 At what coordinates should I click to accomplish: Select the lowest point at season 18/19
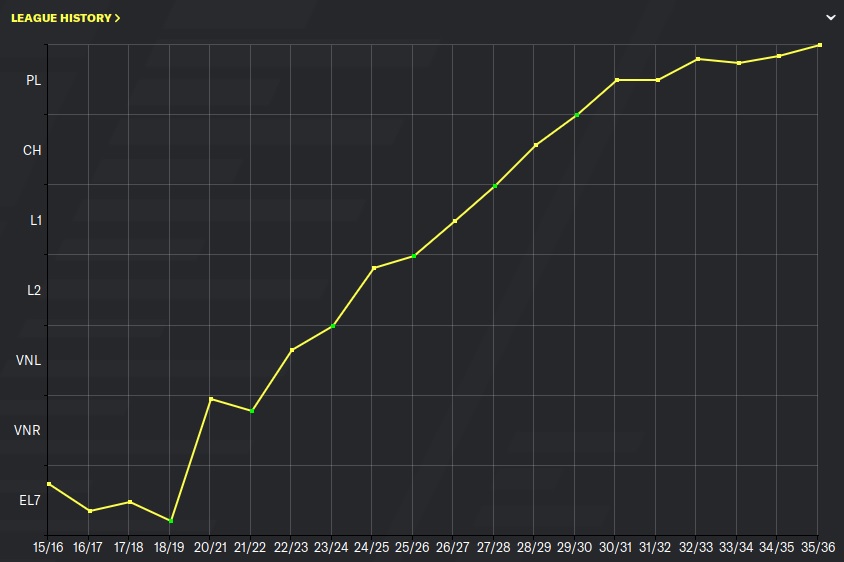(171, 521)
